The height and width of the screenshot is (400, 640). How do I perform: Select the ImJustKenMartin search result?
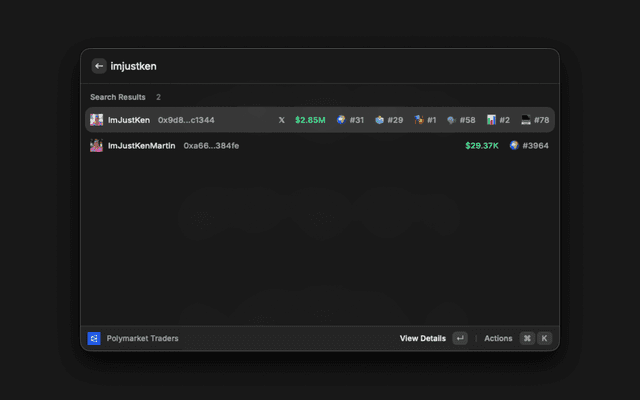[300, 145]
